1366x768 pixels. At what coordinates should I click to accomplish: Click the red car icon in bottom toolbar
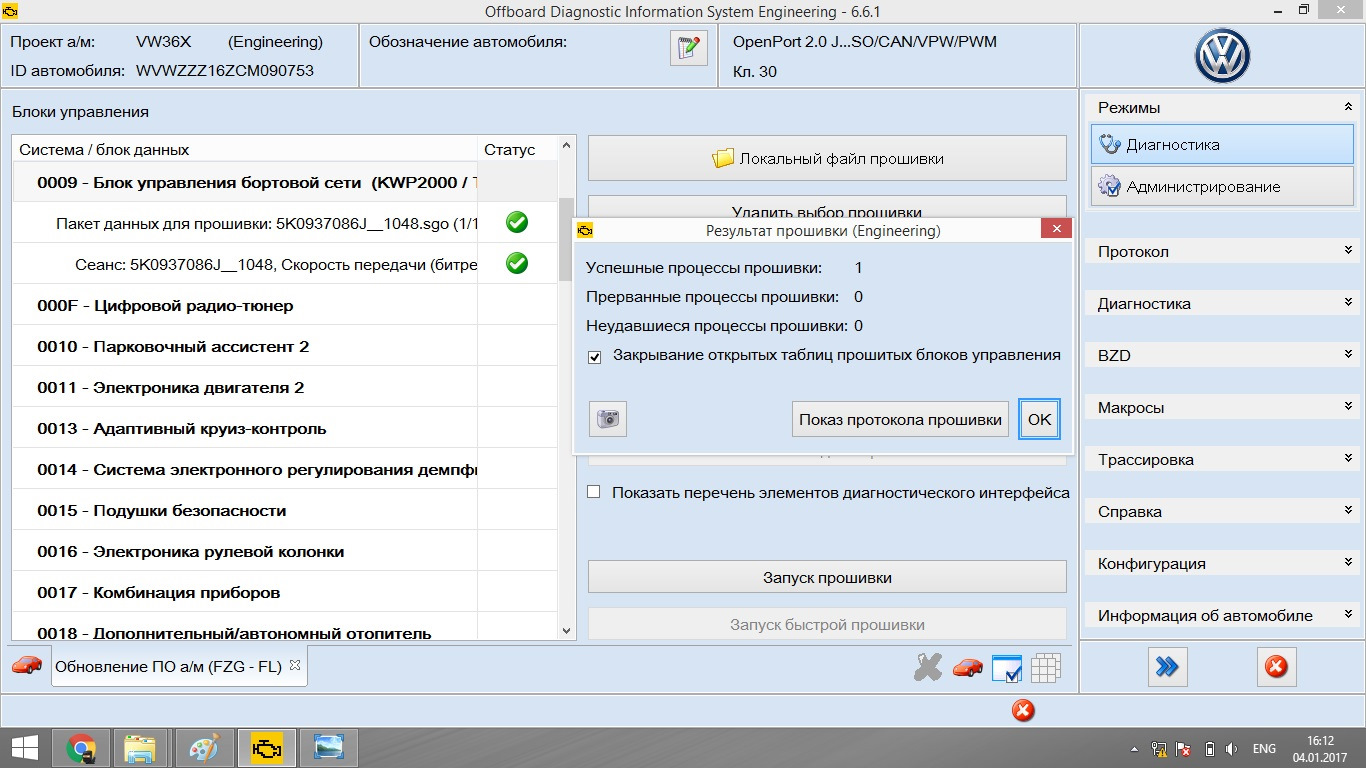point(967,667)
